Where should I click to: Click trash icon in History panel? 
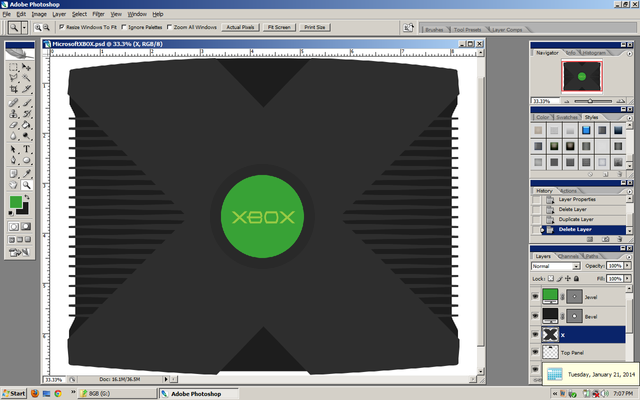point(620,239)
